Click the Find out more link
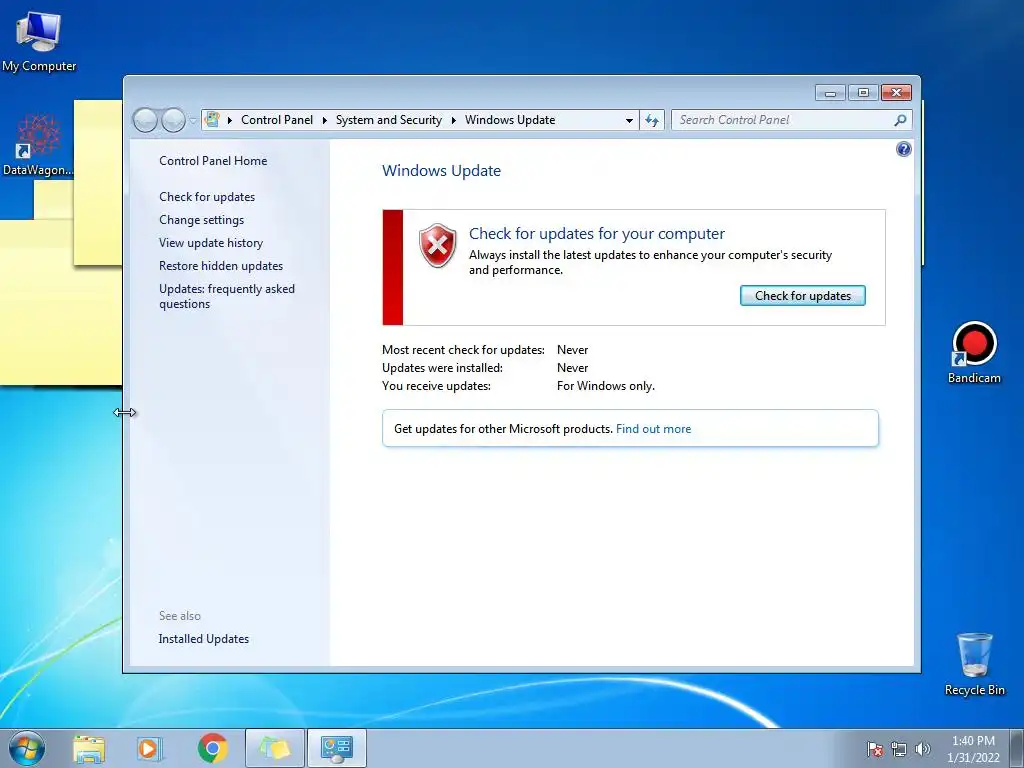Screen dimensions: 1024x768 coord(653,429)
